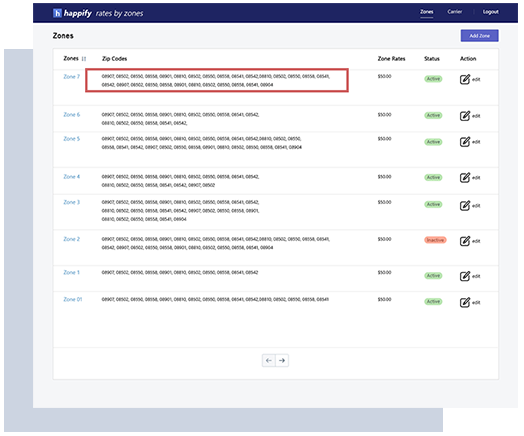Edit the inactive Zone 2 row

point(465,241)
